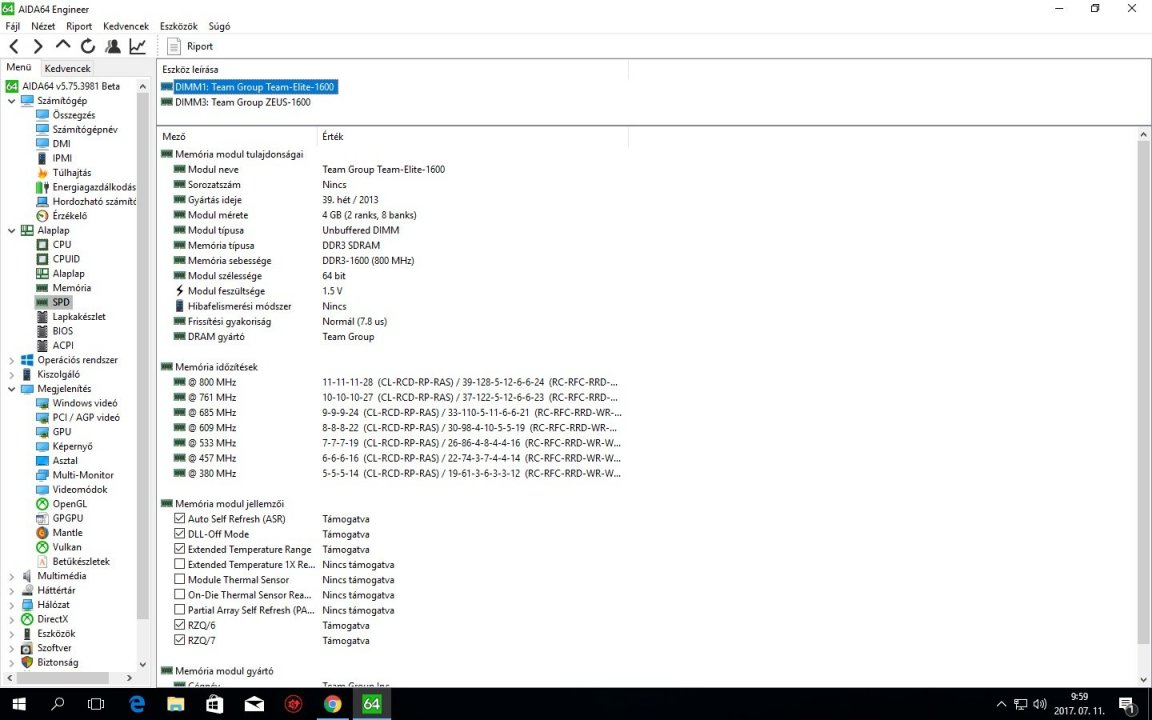Open Windows videó tree item
This screenshot has height=720, width=1152.
(84, 403)
